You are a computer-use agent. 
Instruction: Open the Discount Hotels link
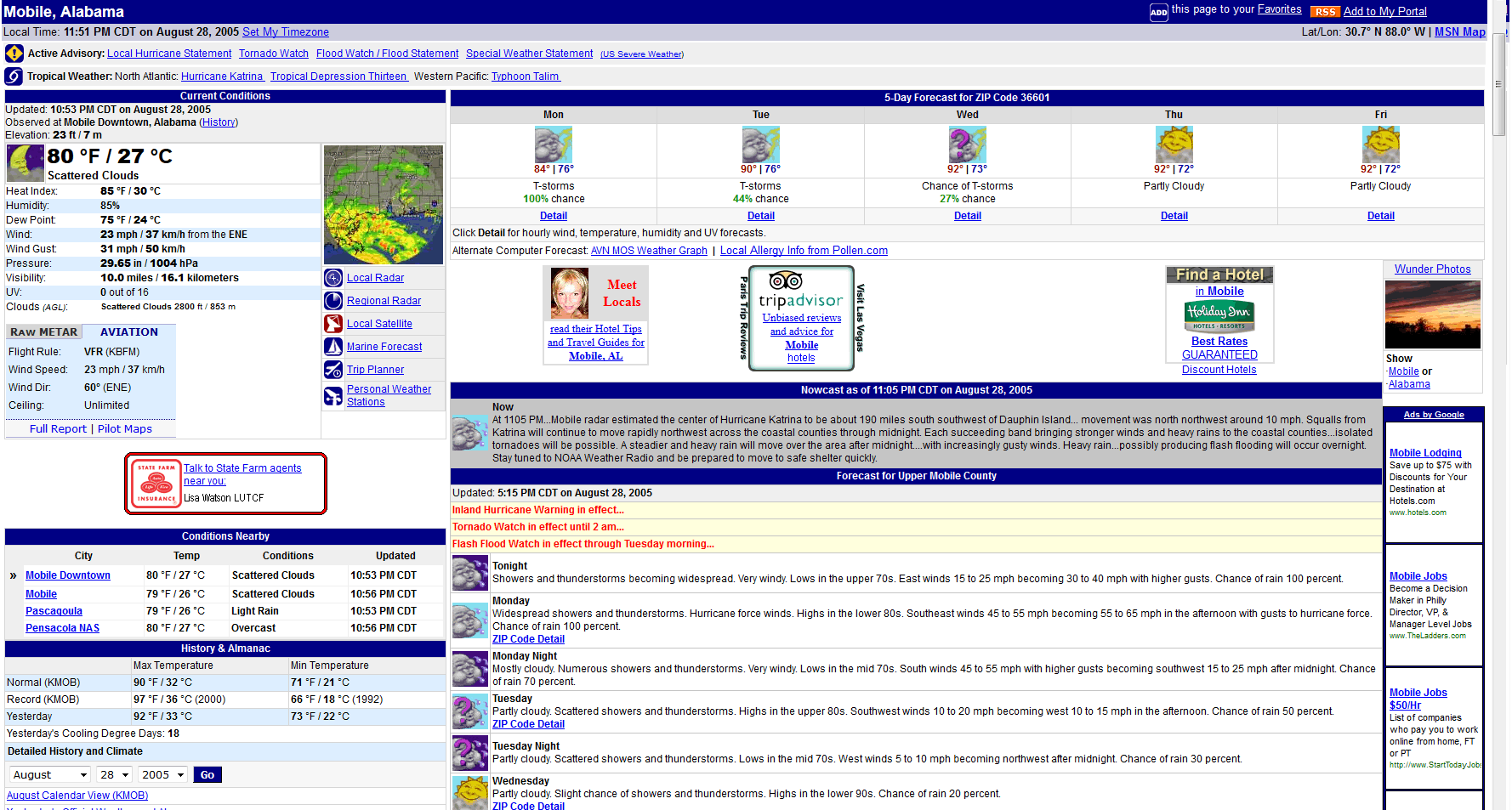pyautogui.click(x=1219, y=370)
